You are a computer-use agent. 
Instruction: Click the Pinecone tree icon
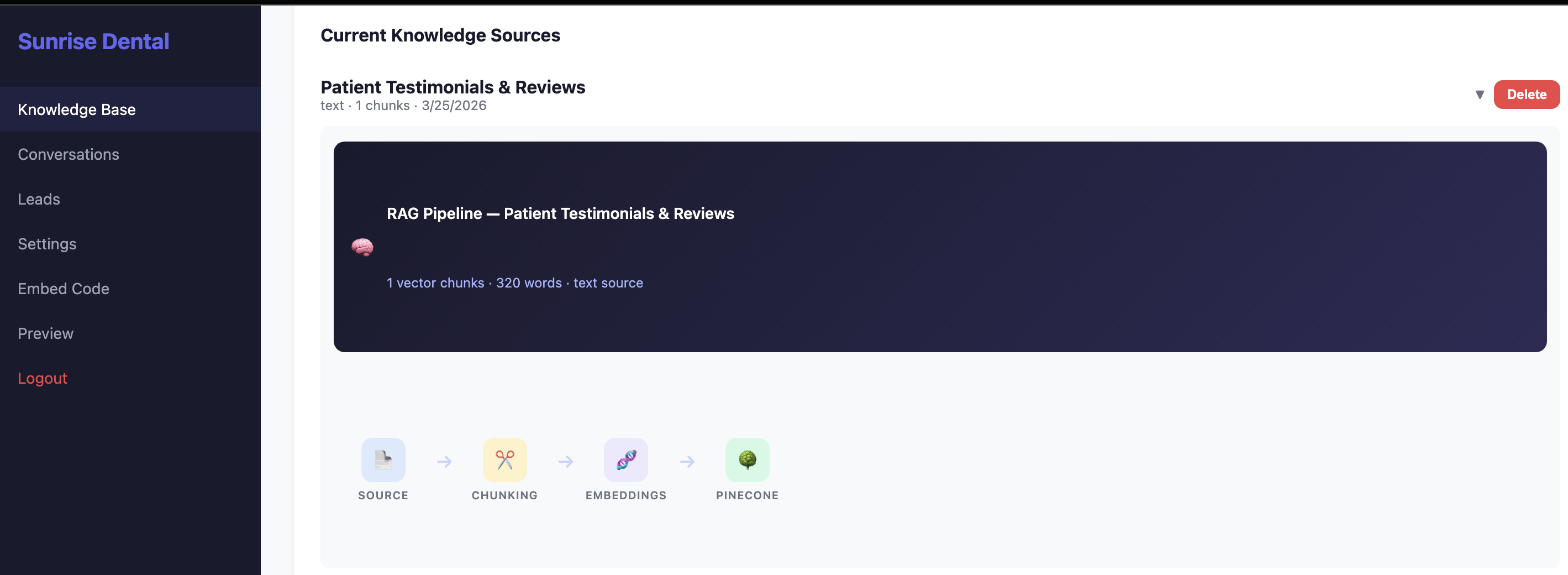747,460
